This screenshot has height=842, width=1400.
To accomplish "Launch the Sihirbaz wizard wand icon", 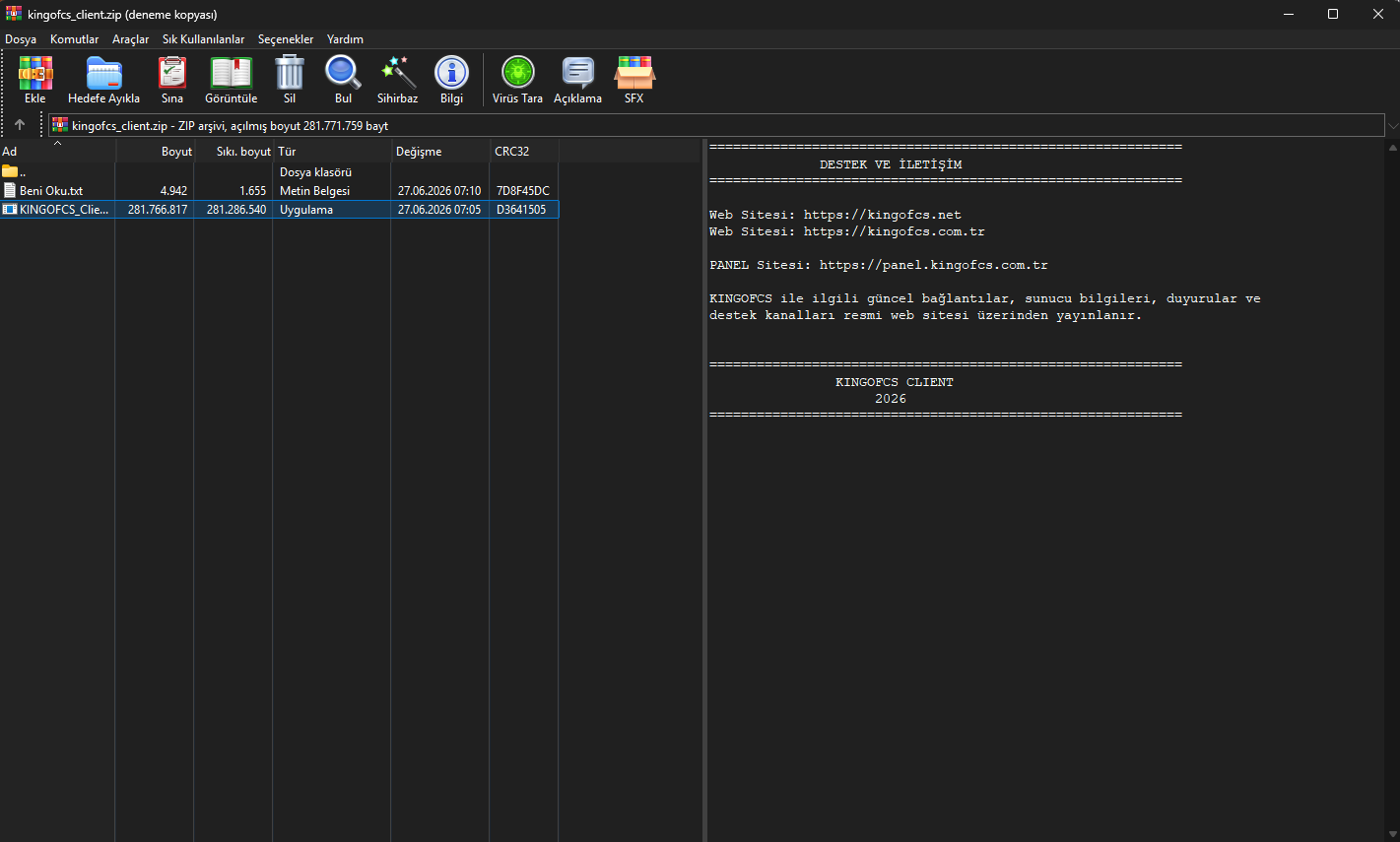I will [x=398, y=74].
